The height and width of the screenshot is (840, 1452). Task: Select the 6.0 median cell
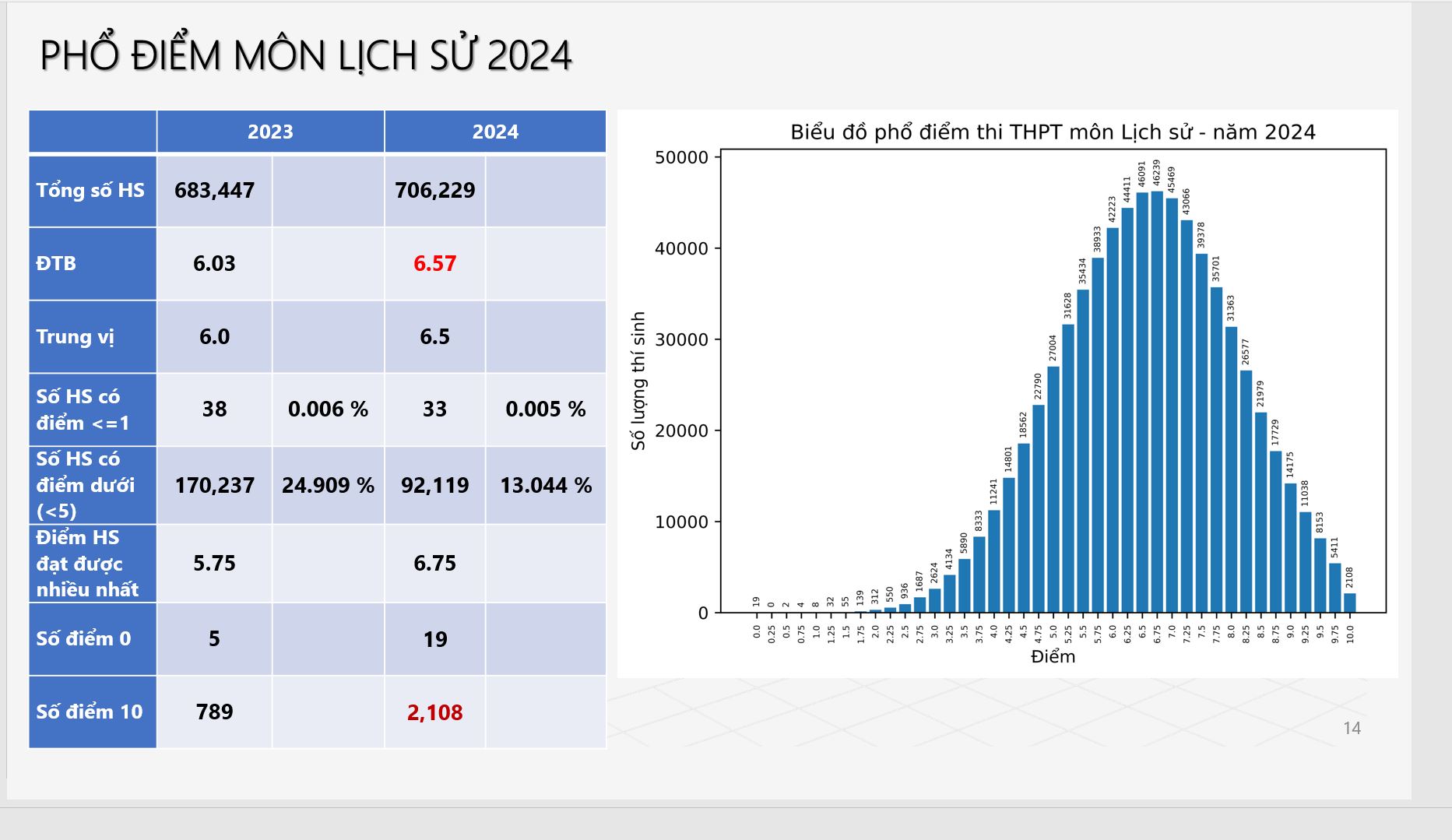[214, 337]
